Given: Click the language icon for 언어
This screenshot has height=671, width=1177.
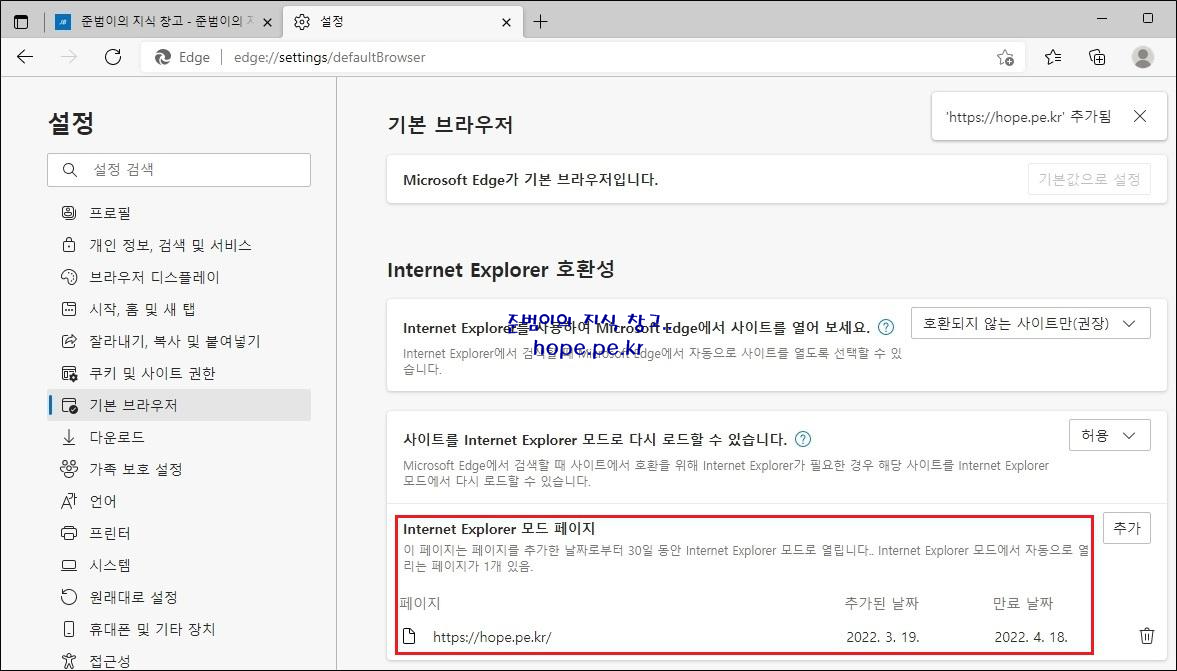Looking at the screenshot, I should (x=68, y=501).
